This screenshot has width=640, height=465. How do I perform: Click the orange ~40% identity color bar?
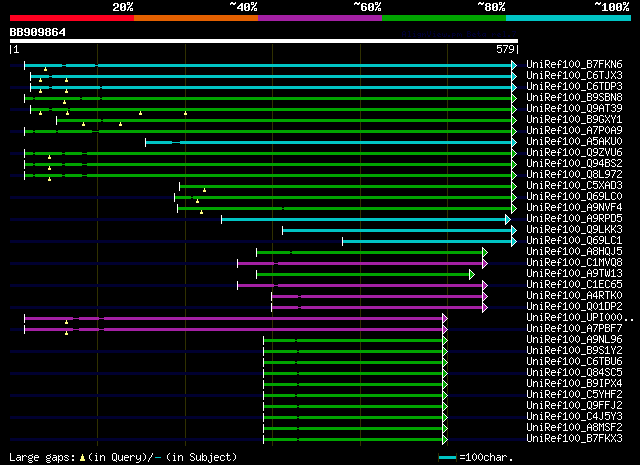196,18
